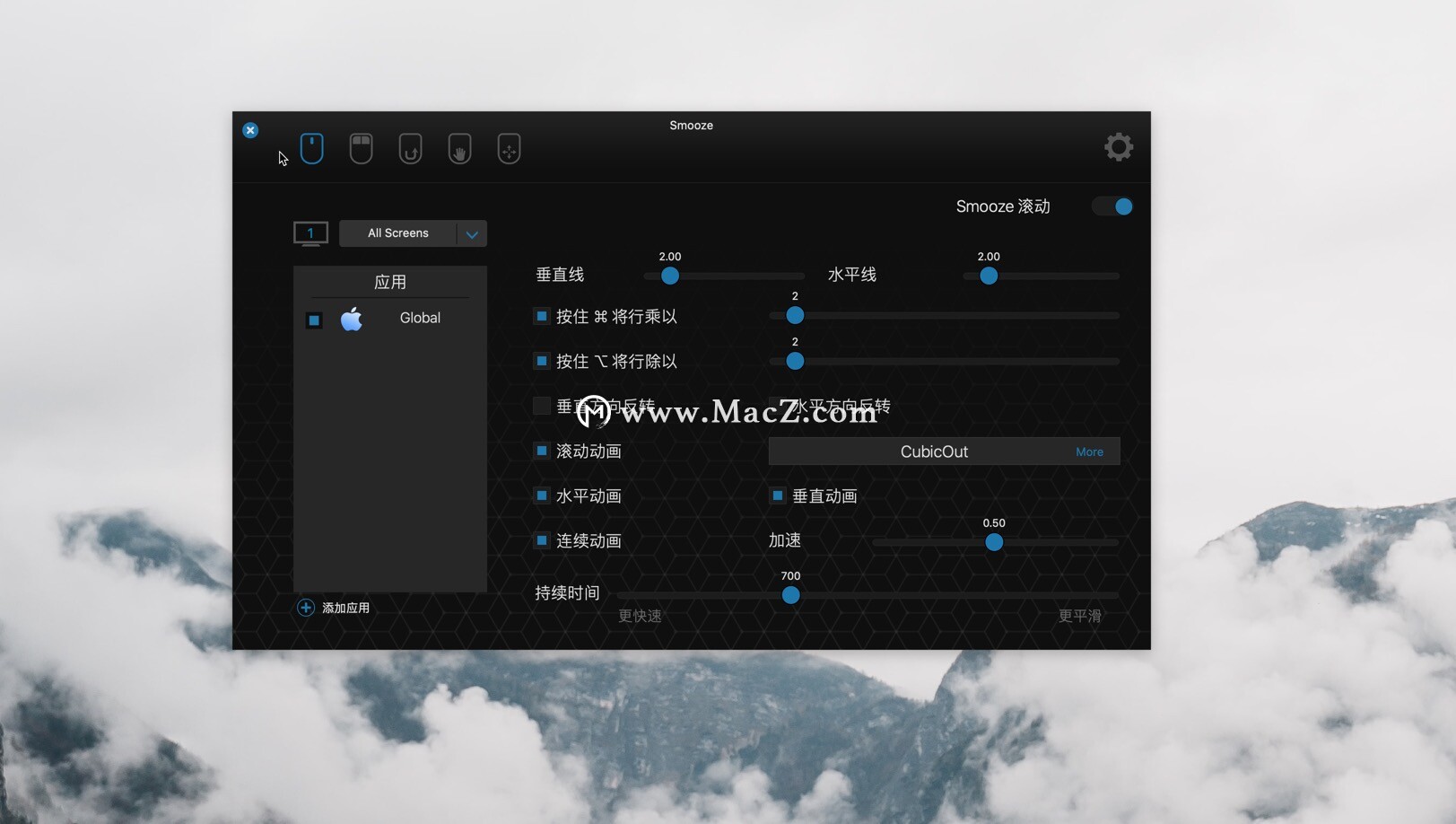Screen dimensions: 1456x824
Task: Click the Apple logo for Global
Action: pyautogui.click(x=352, y=319)
